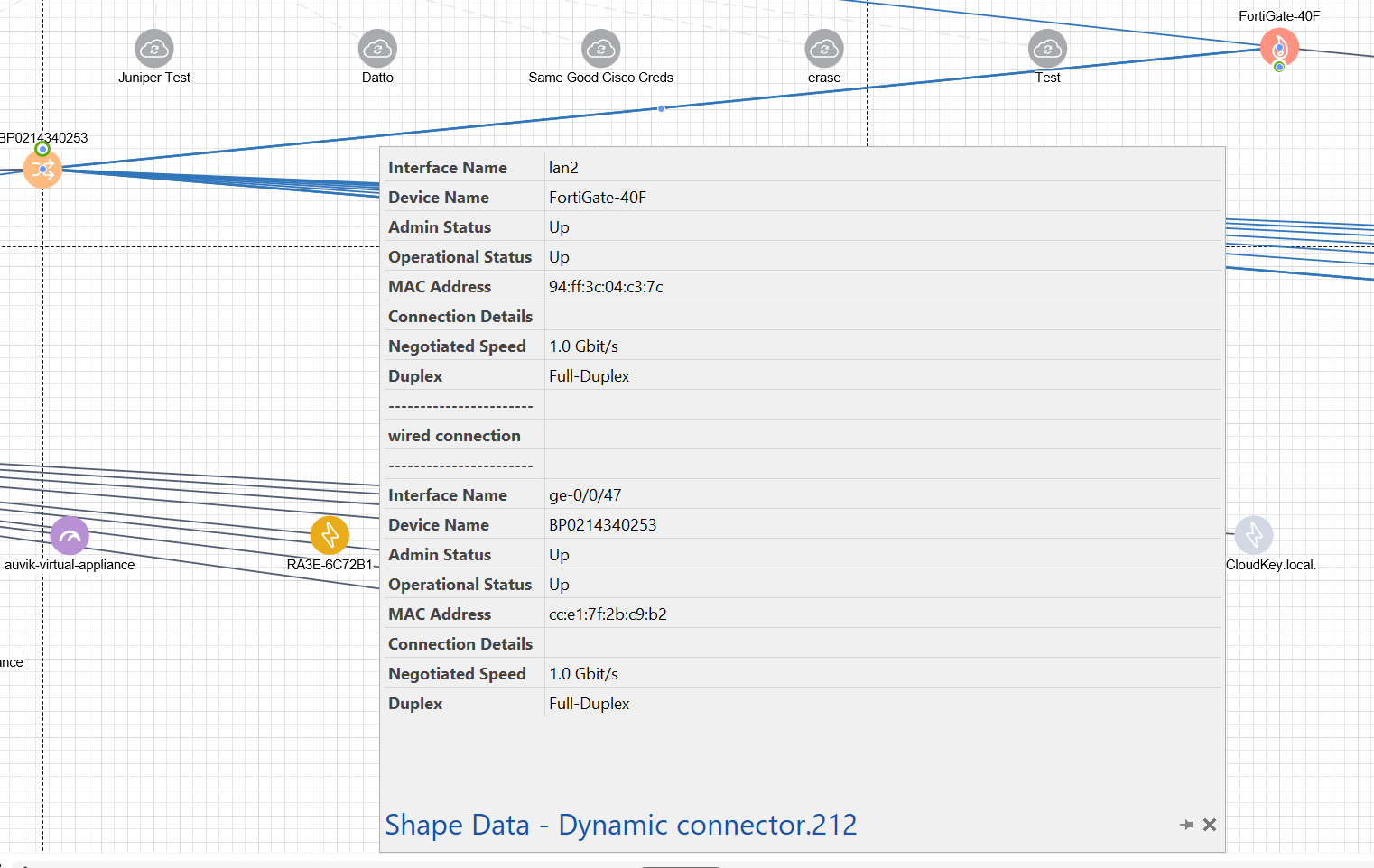Image resolution: width=1374 pixels, height=868 pixels.
Task: Click the Datto cloud shape
Action: tap(377, 49)
